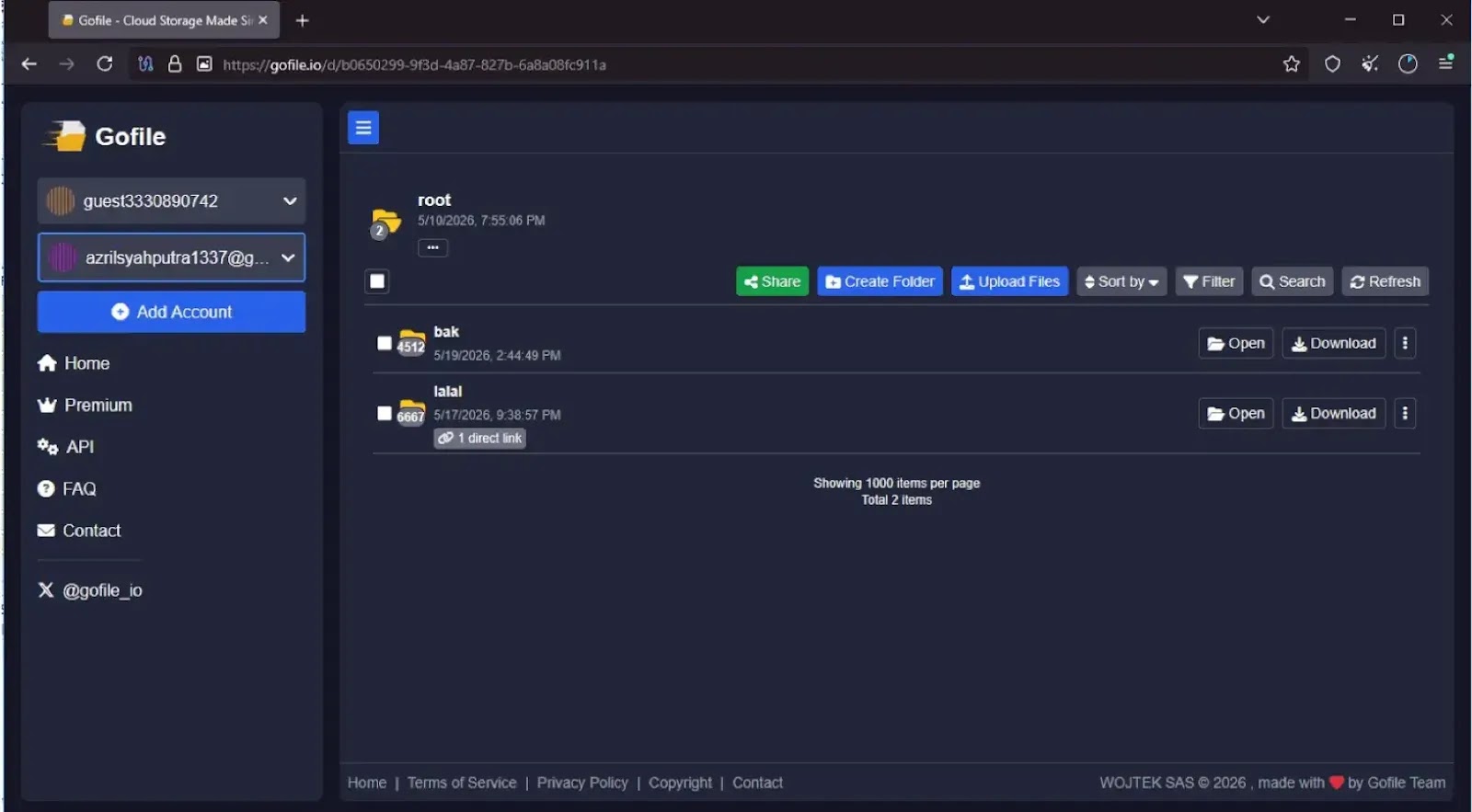The image size is (1472, 812).
Task: Open a new browser tab
Action: [x=302, y=20]
